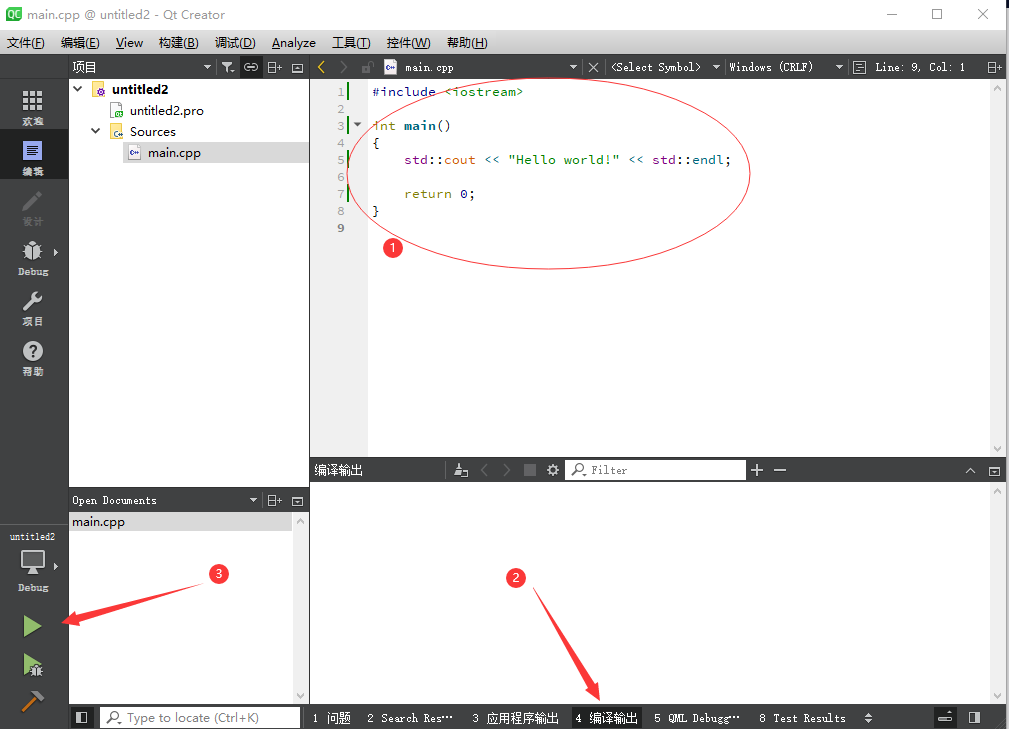Click the filter tree icon in the Projects pane

pos(228,67)
